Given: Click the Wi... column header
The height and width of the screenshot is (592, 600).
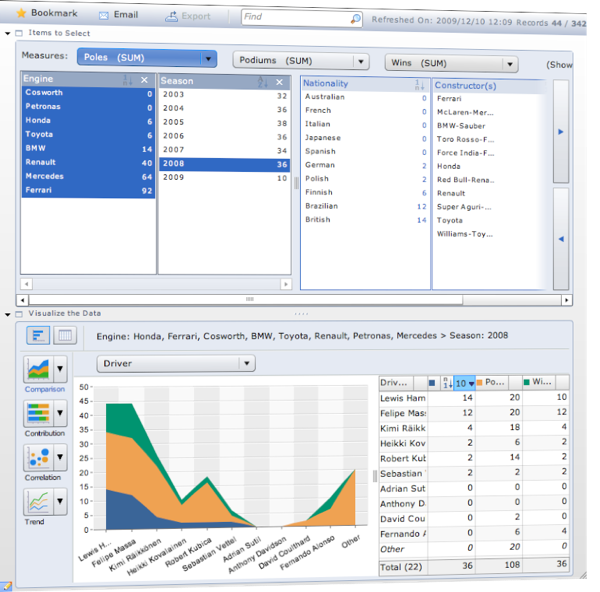Looking at the screenshot, I should (x=541, y=382).
